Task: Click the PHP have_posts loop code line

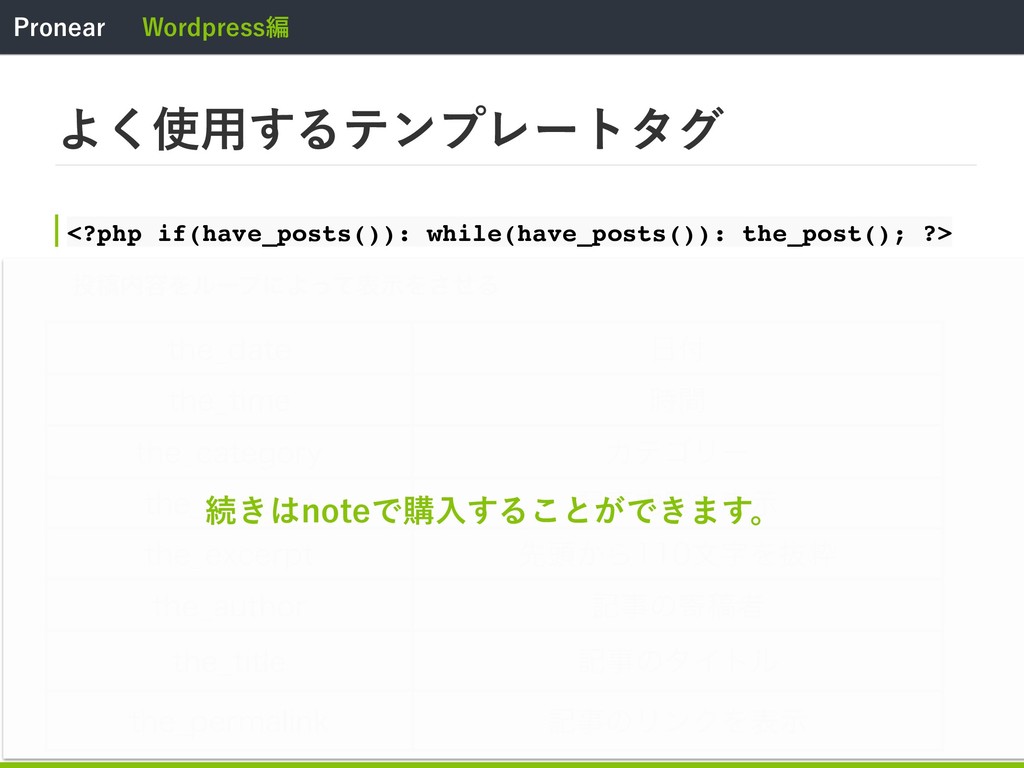Action: [x=509, y=233]
